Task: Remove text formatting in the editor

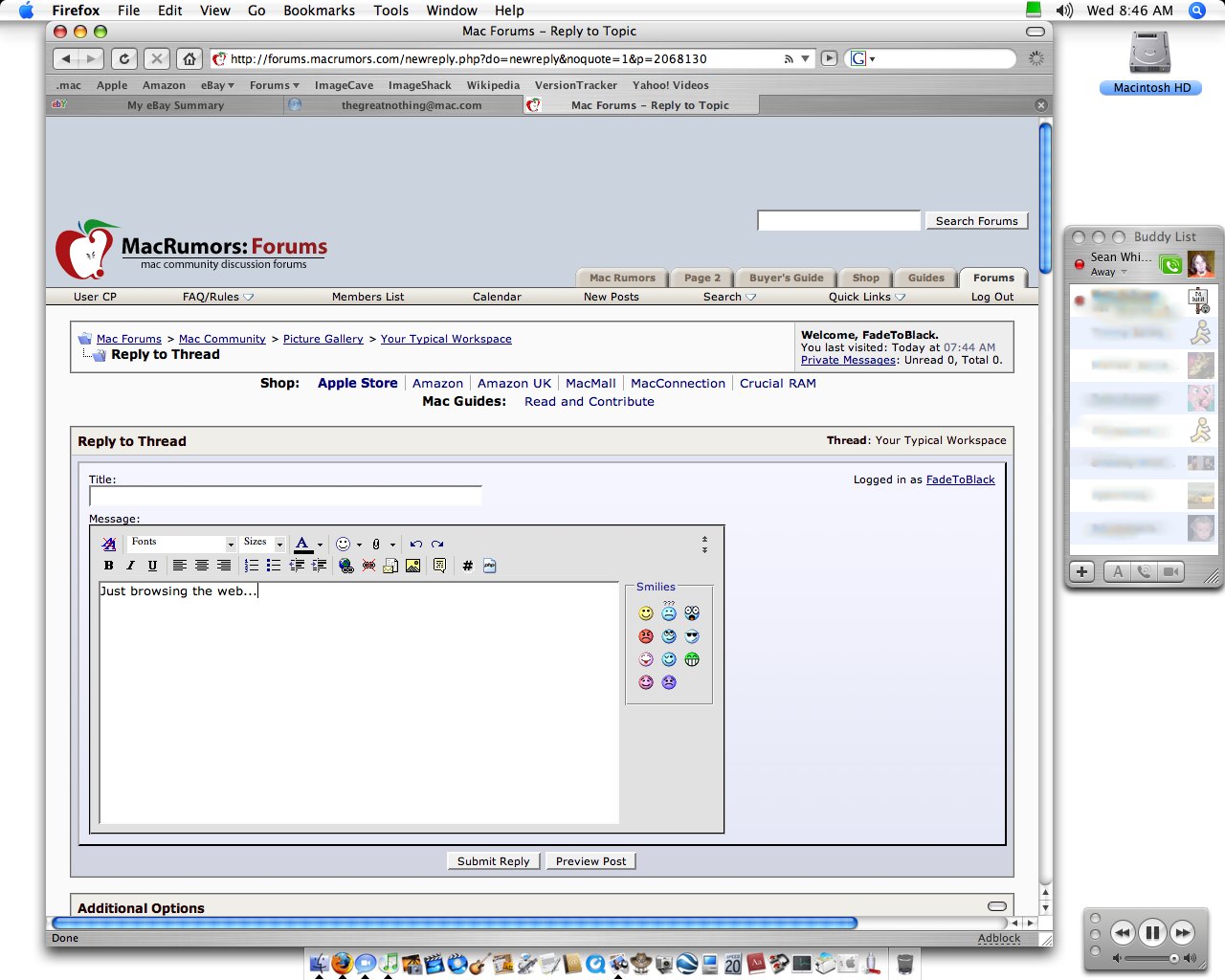Action: pyautogui.click(x=109, y=544)
